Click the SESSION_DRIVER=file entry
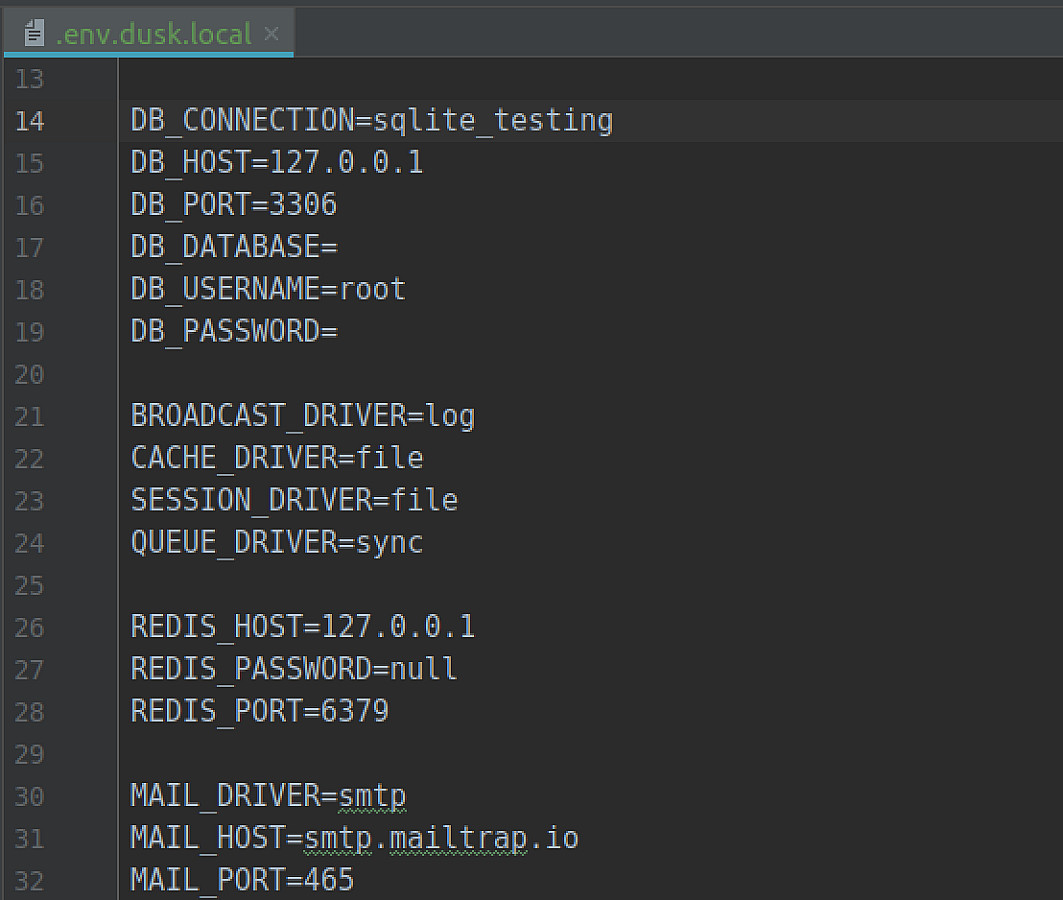 coord(293,500)
